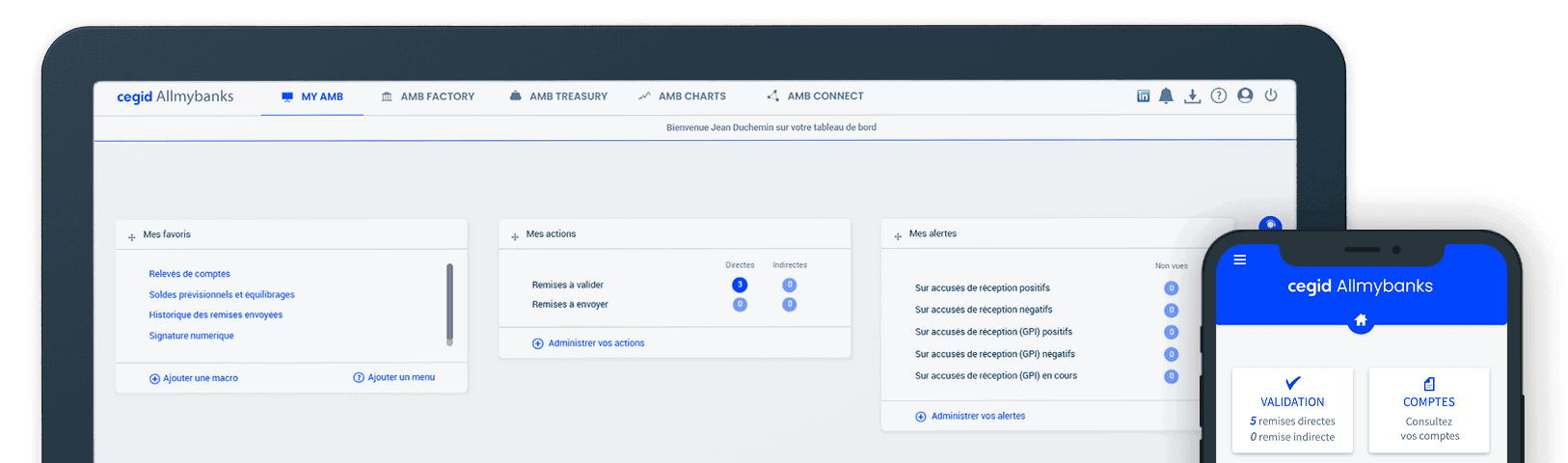Open user profile account icon
The height and width of the screenshot is (463, 1568).
pos(1245,95)
